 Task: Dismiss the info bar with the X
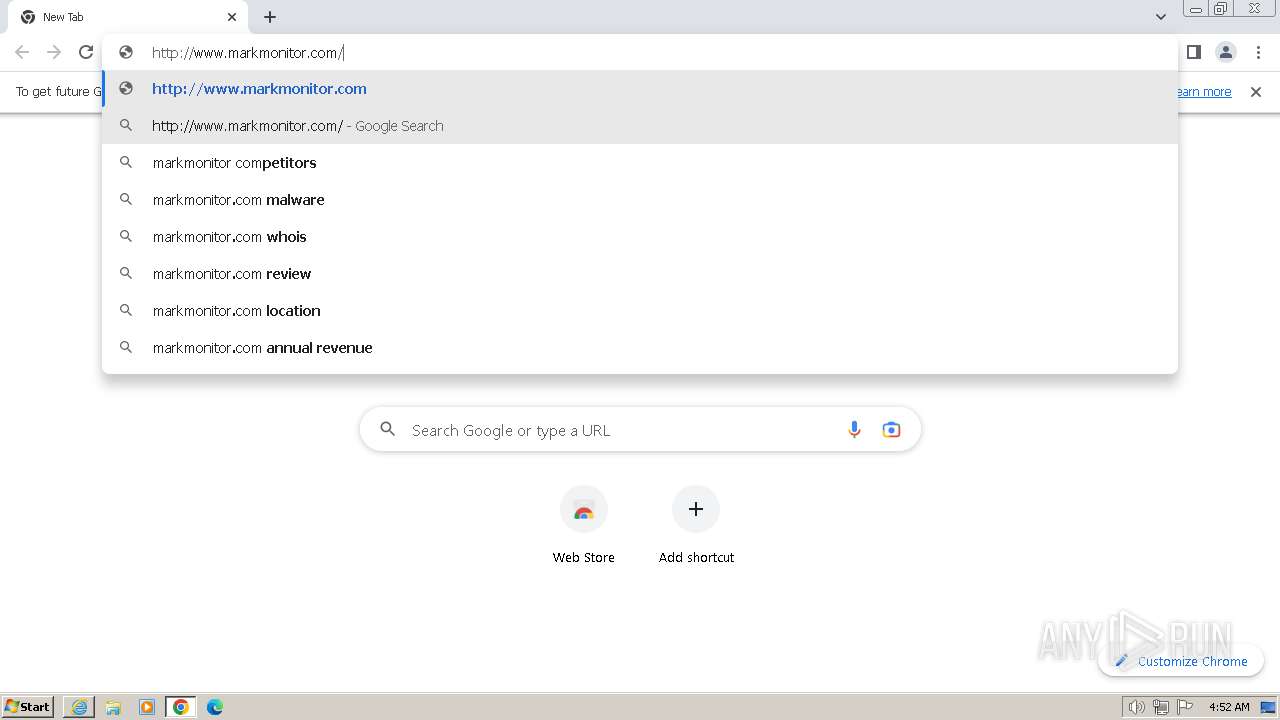pyautogui.click(x=1256, y=92)
